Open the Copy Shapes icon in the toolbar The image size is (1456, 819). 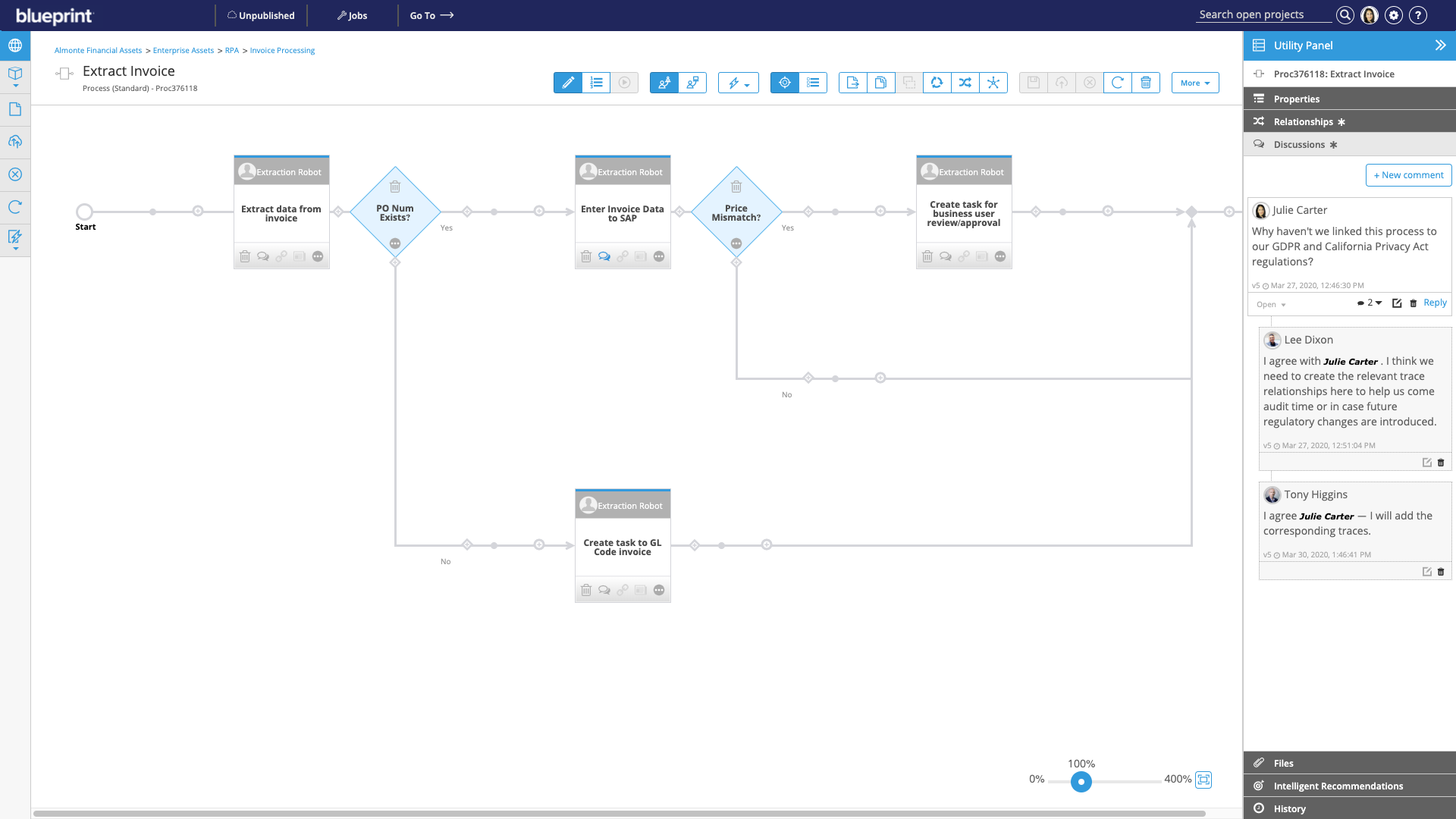880,83
